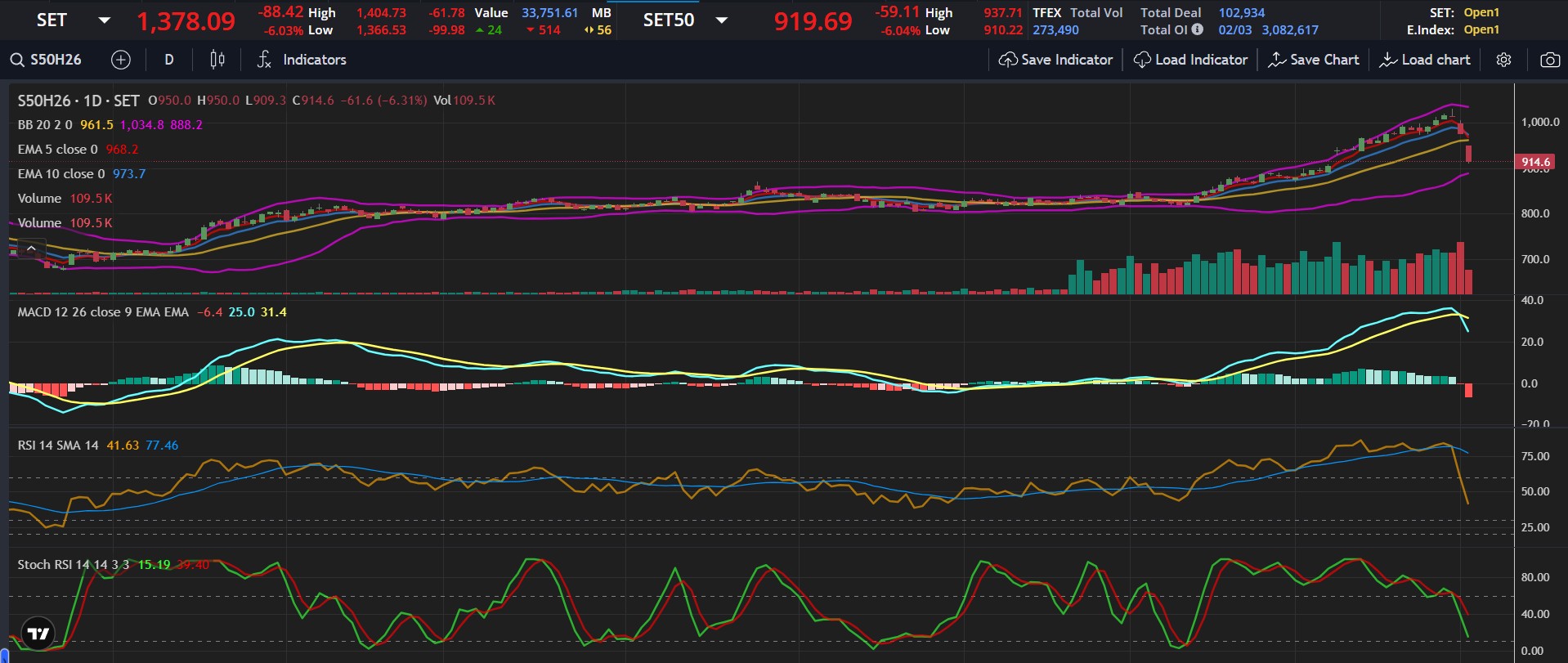The width and height of the screenshot is (1568, 663).
Task: Collapse the indicator legend chevron
Action: (x=31, y=249)
